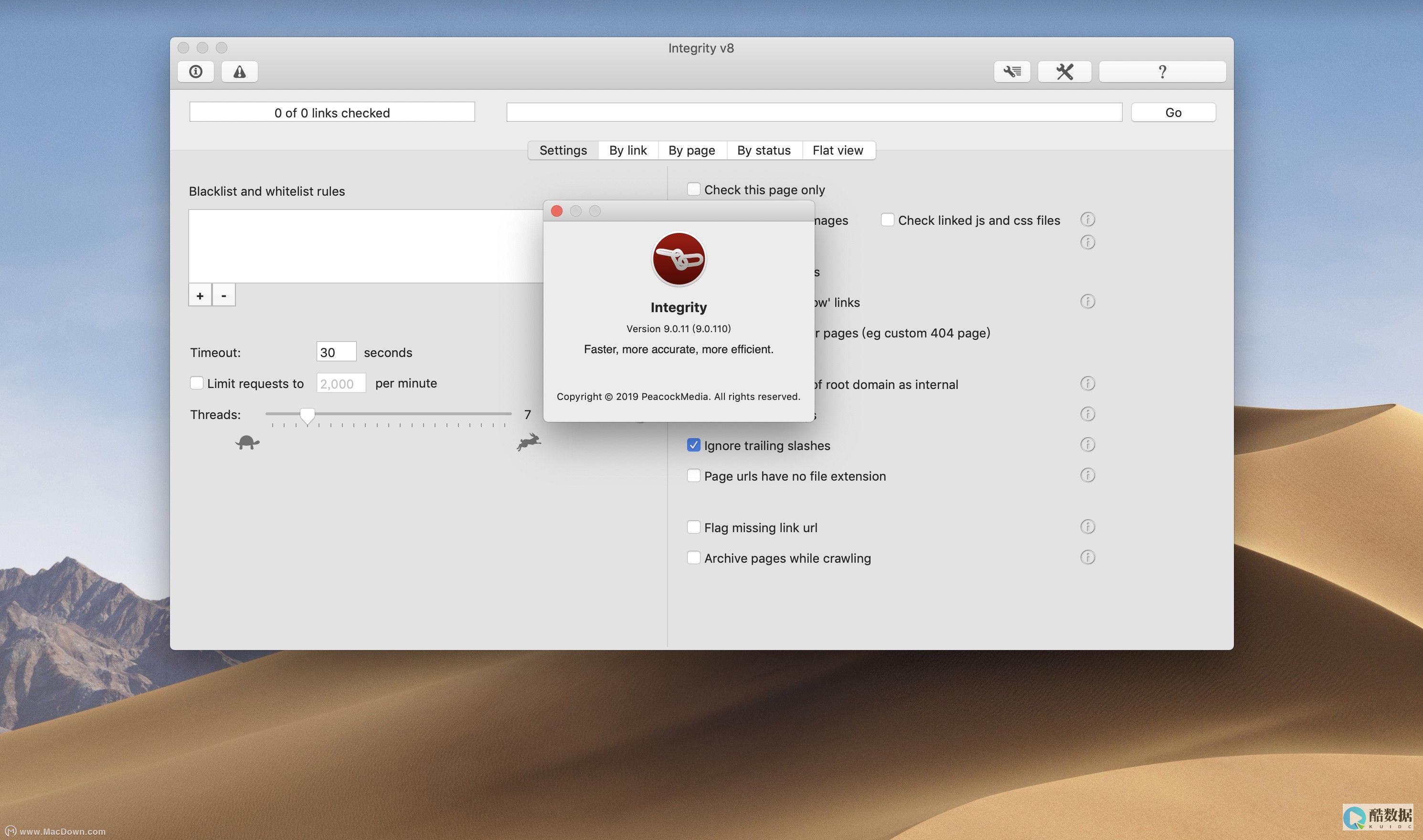The image size is (1423, 840).
Task: Click the hare fast-speed icon
Action: (529, 441)
